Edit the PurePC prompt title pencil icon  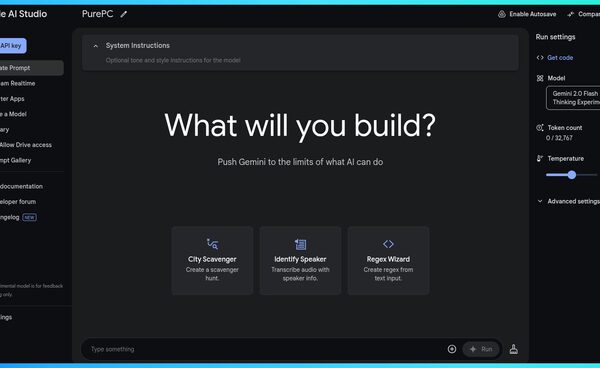click(x=123, y=14)
